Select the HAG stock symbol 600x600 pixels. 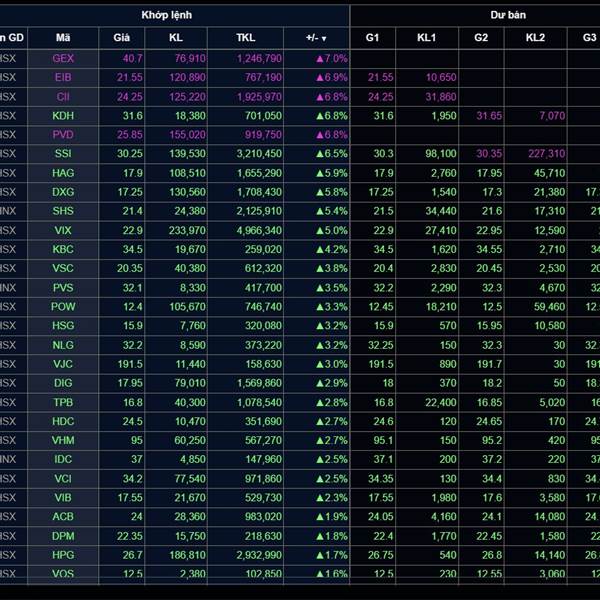click(x=63, y=173)
